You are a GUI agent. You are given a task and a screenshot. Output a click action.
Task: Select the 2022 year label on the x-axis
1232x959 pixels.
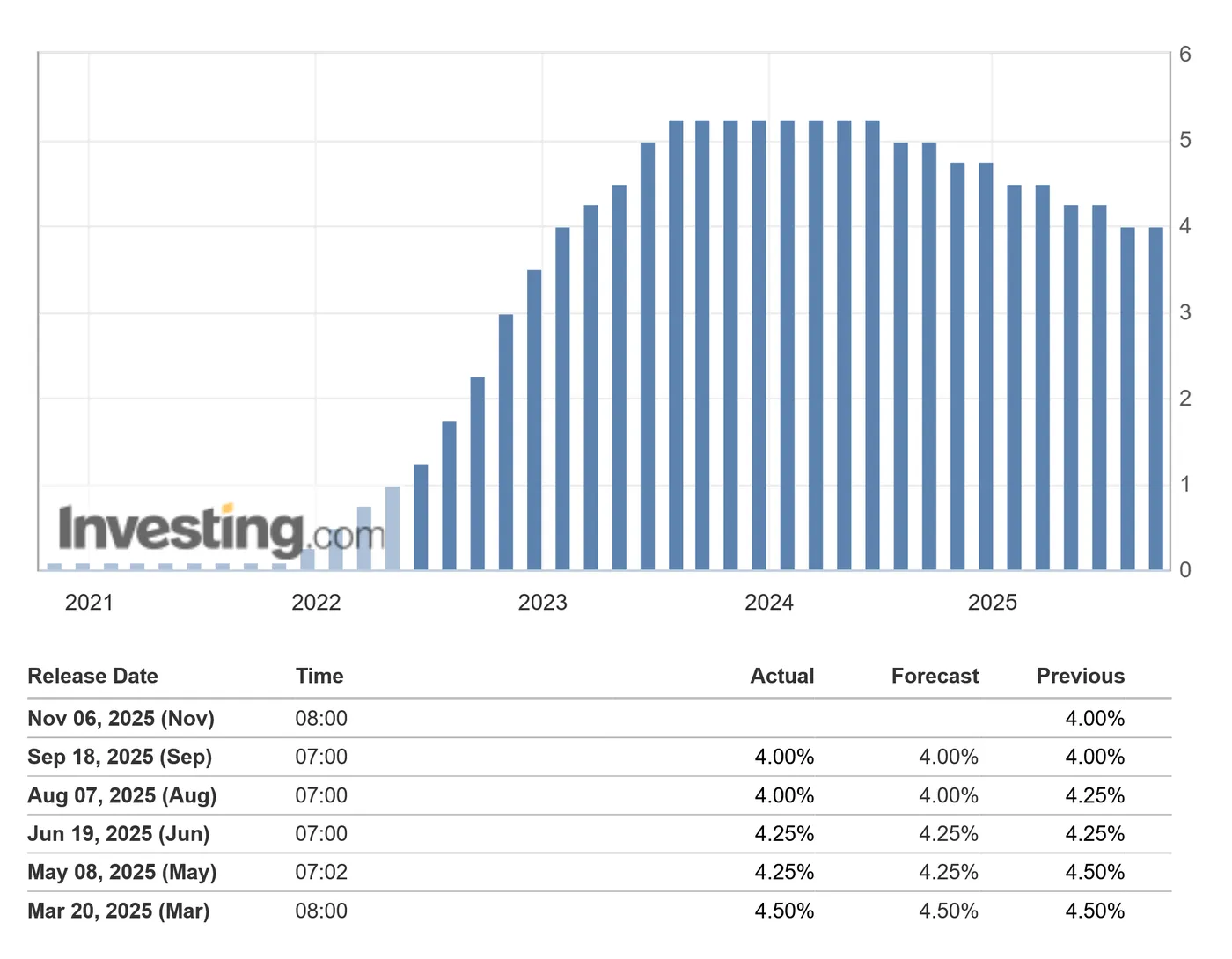click(x=316, y=603)
